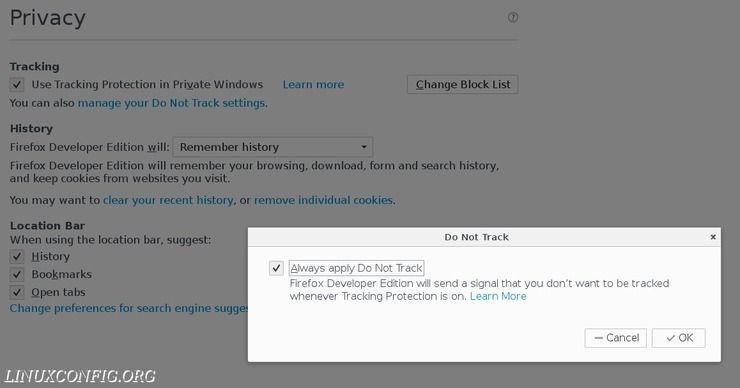The height and width of the screenshot is (388, 740).
Task: Click the Always apply Do Not Track label
Action: (x=356, y=268)
